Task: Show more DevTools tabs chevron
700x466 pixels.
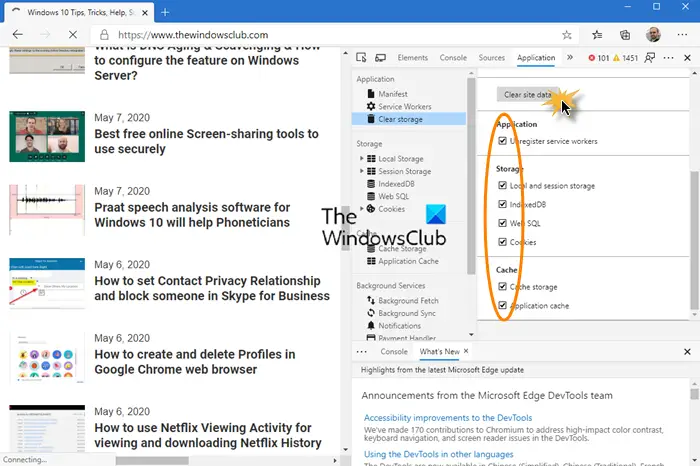Action: coord(570,58)
